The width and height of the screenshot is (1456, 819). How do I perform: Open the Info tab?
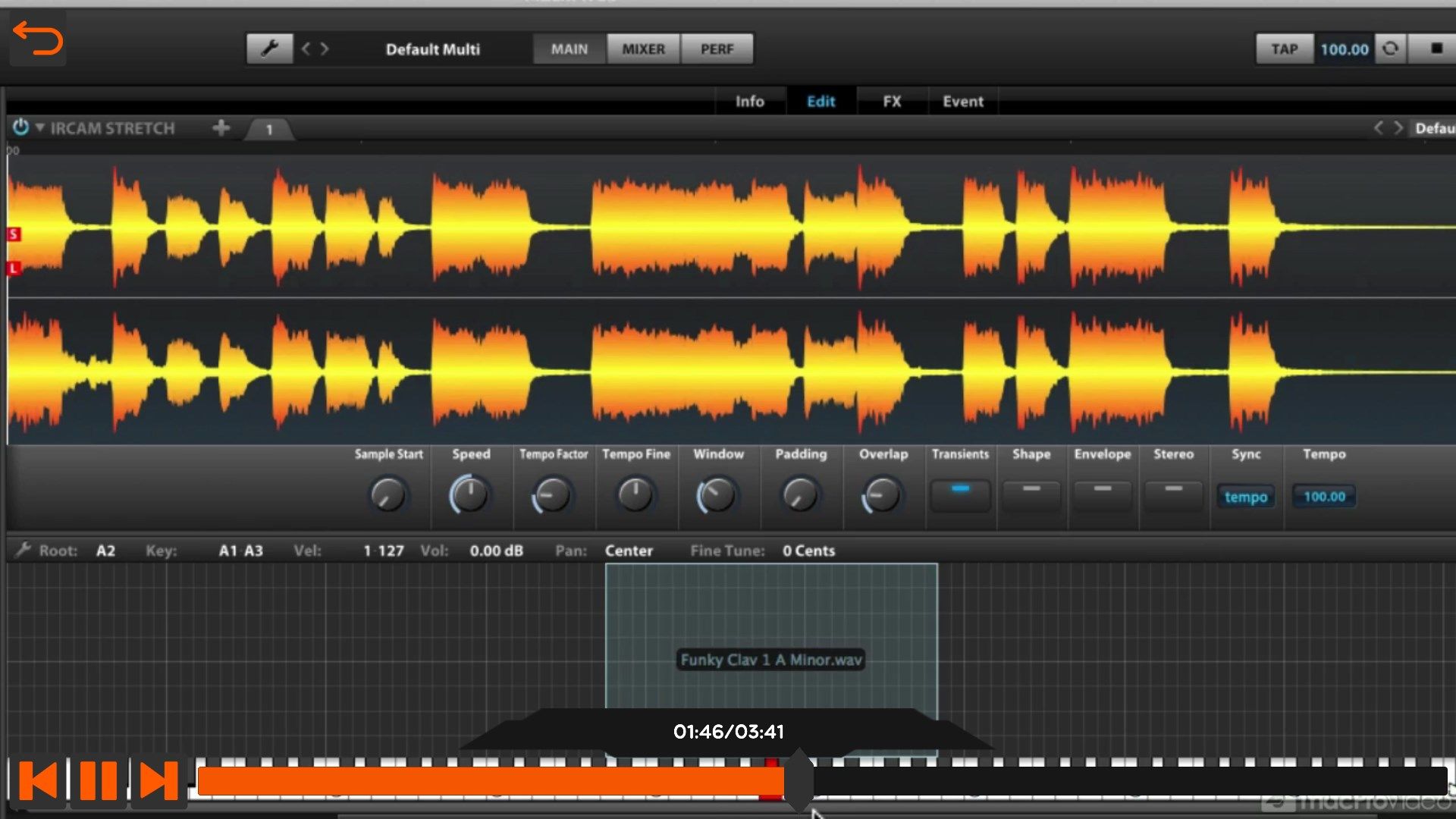(749, 101)
